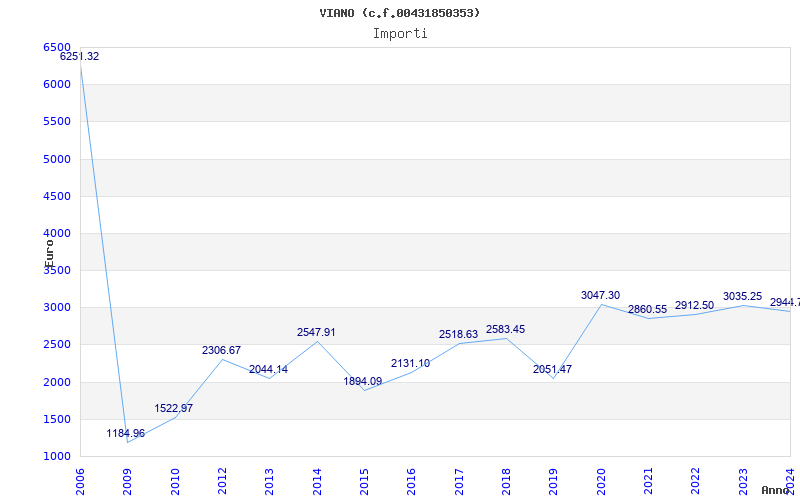Click the 2012 x-axis year label
The width and height of the screenshot is (800, 500).
coord(222,482)
